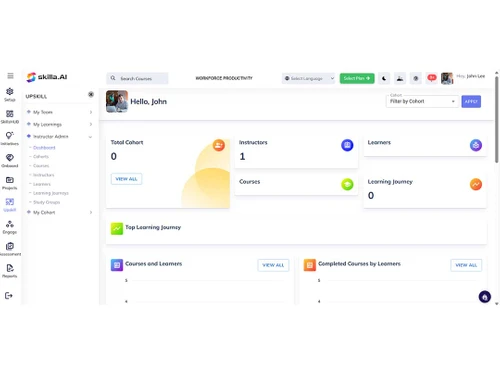The width and height of the screenshot is (500, 375).
Task: Click the John Lee username text
Action: click(x=476, y=76)
